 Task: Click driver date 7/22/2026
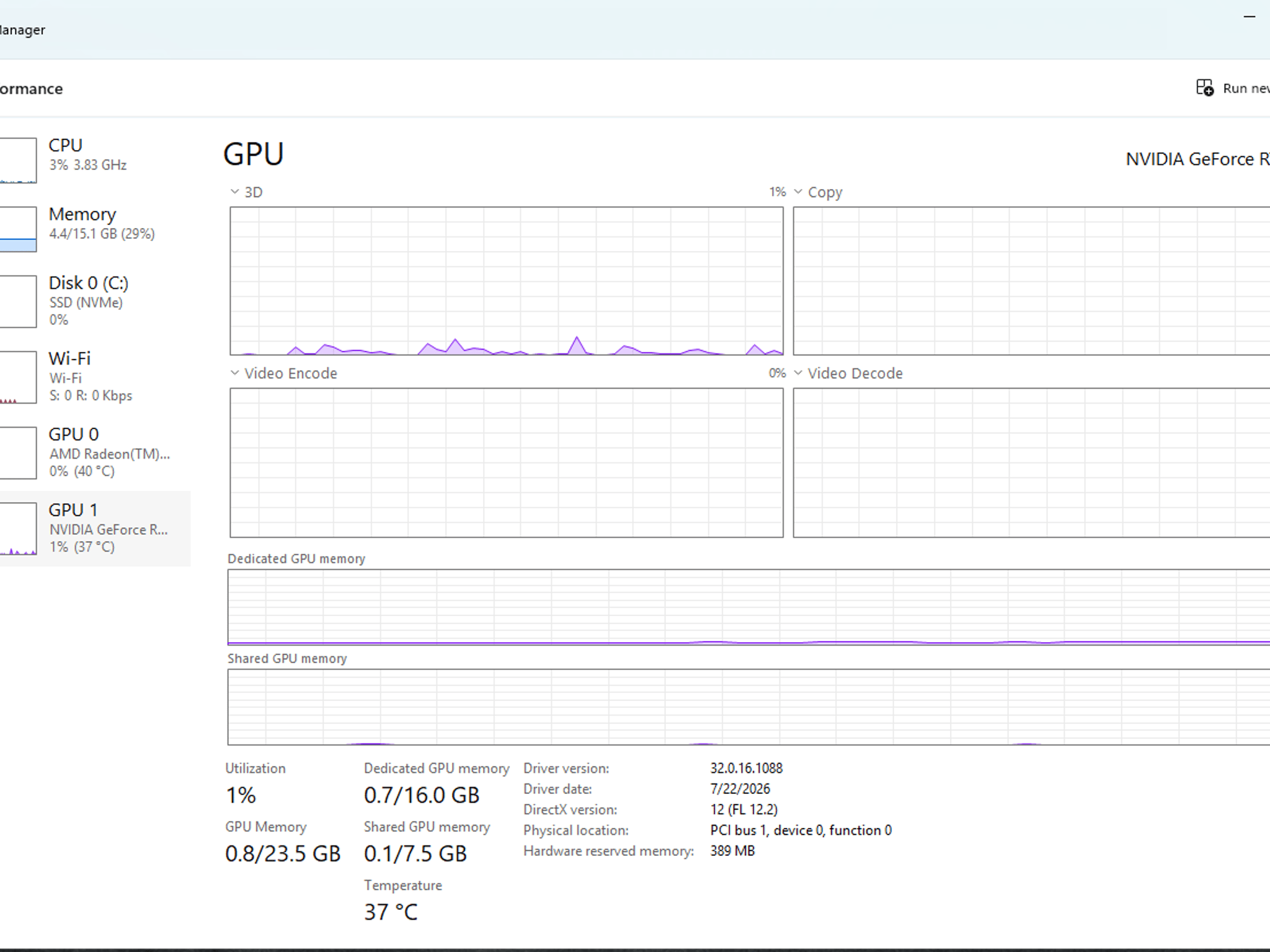click(x=740, y=789)
